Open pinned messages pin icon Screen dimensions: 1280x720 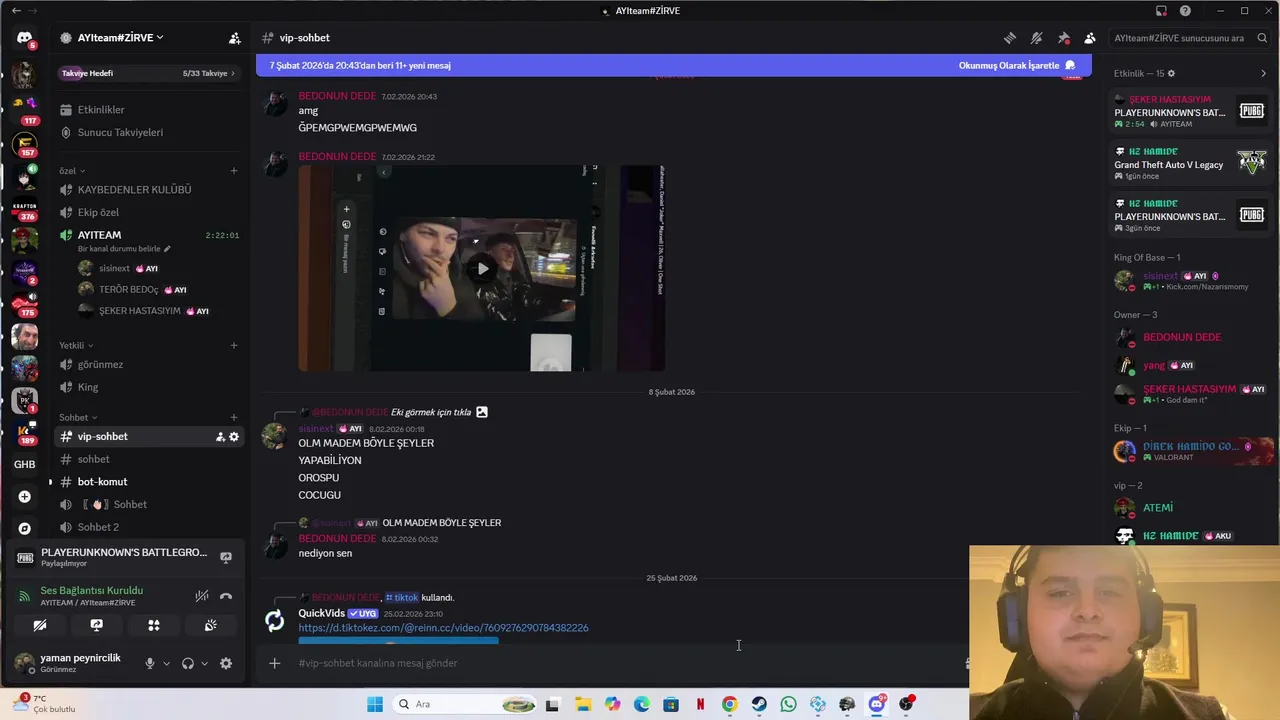1063,38
